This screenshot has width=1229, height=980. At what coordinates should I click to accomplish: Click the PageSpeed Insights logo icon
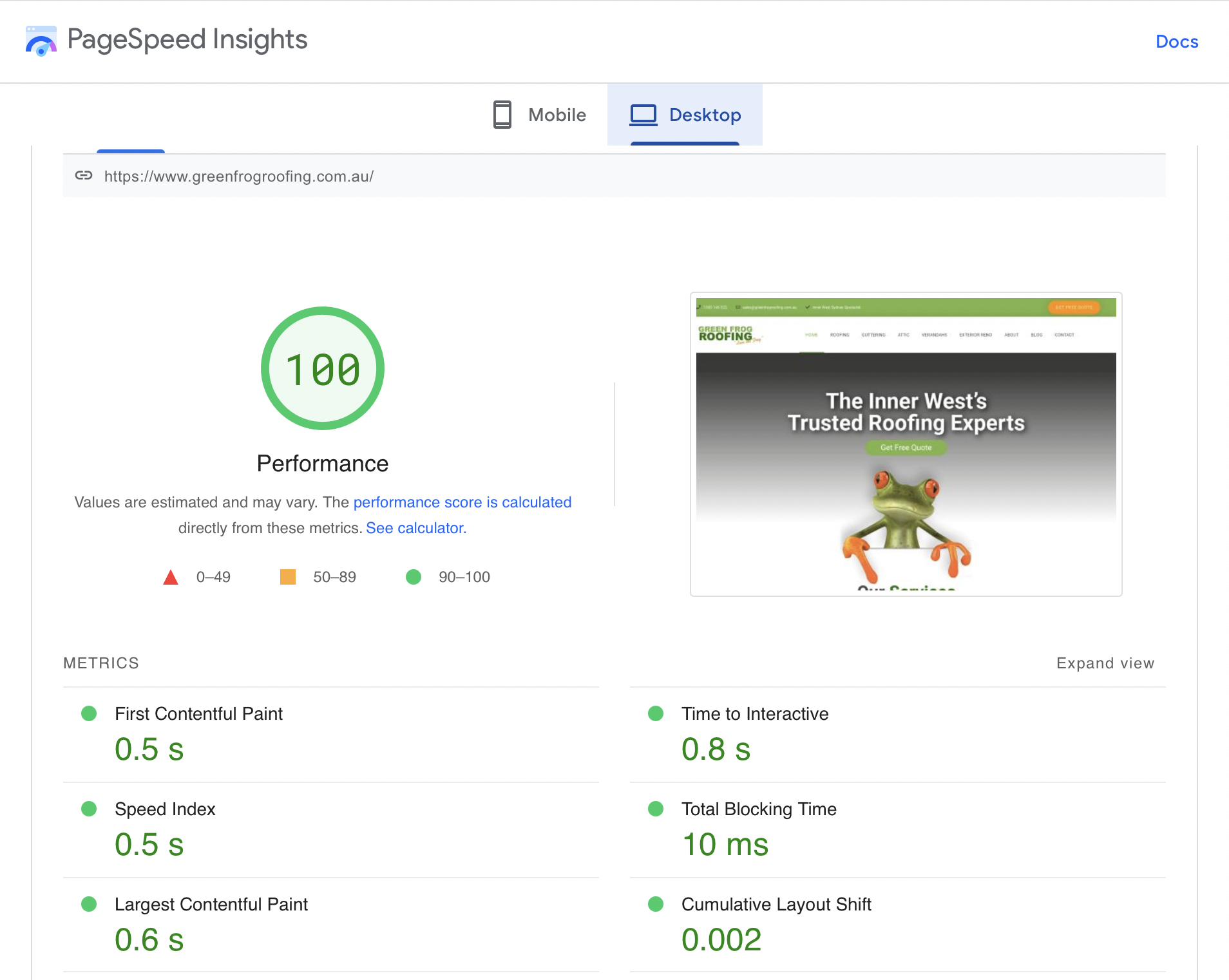41,41
